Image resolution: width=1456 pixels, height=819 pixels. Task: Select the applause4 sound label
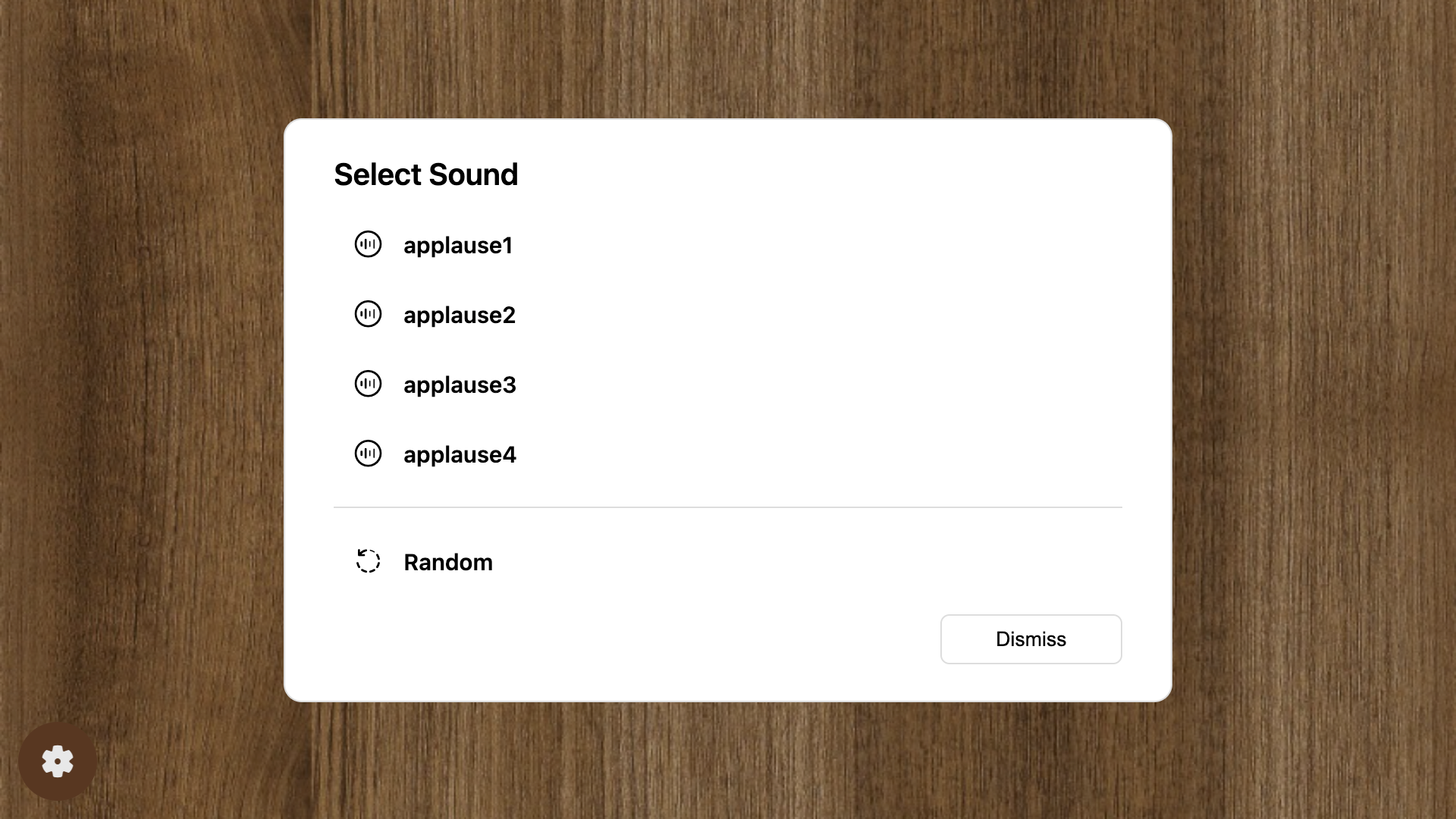click(x=460, y=454)
